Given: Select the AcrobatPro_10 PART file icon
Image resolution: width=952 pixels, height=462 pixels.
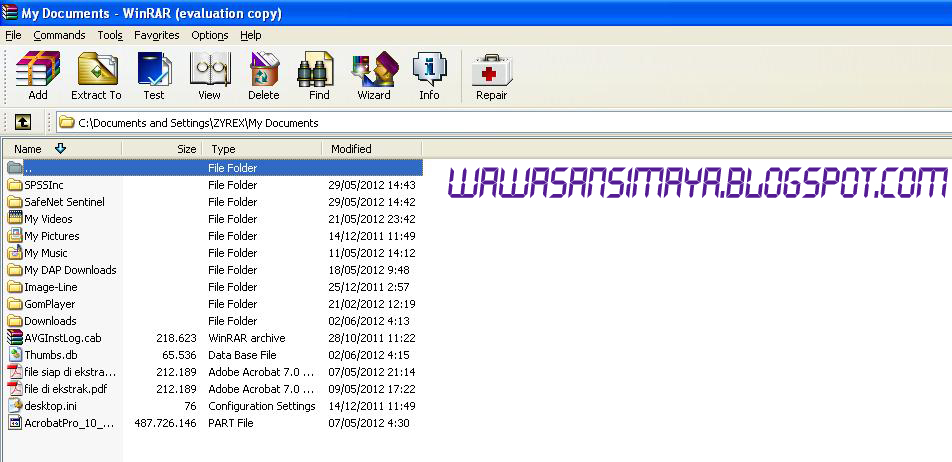Looking at the screenshot, I should pyautogui.click(x=15, y=423).
